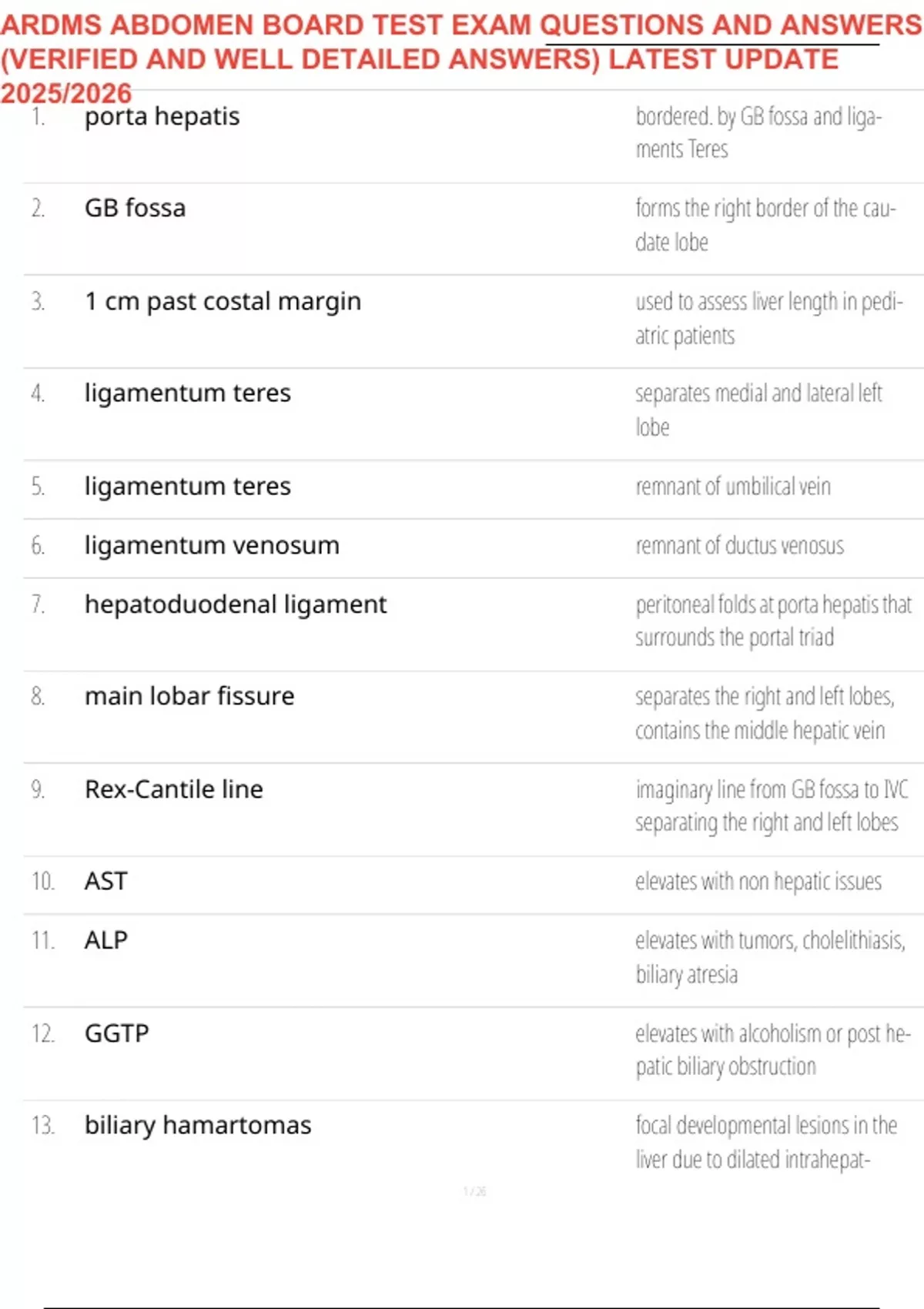Click definition 'used to assess liver length'
The width and height of the screenshot is (924, 1309).
point(768,318)
